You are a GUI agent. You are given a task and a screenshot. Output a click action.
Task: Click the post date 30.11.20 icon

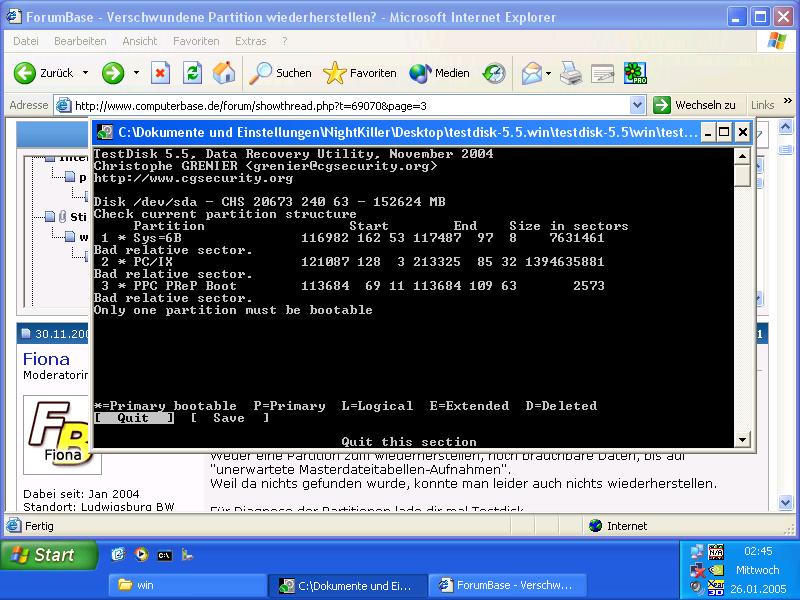click(x=26, y=334)
